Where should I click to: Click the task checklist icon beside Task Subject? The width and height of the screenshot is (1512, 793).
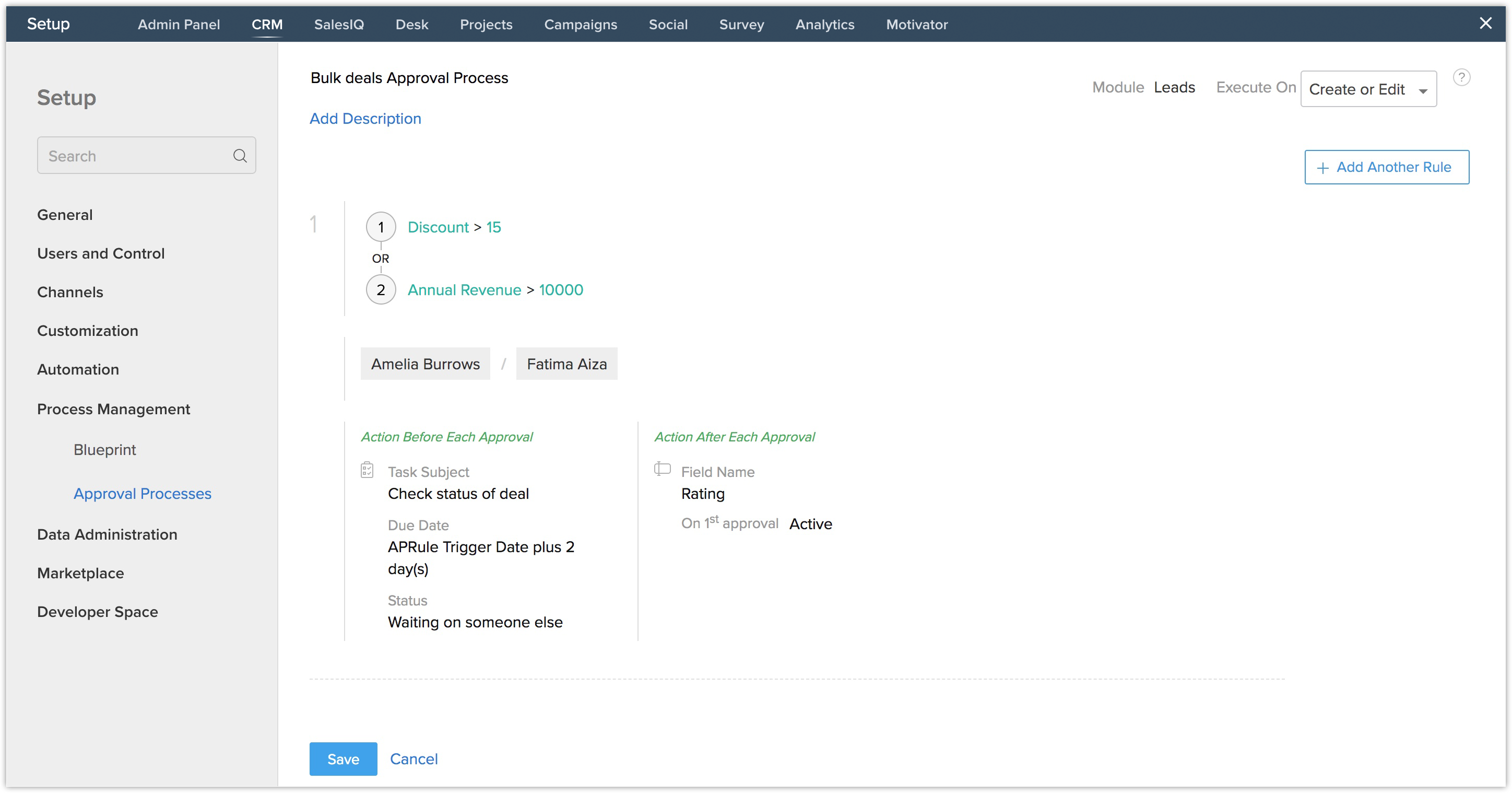(x=367, y=470)
